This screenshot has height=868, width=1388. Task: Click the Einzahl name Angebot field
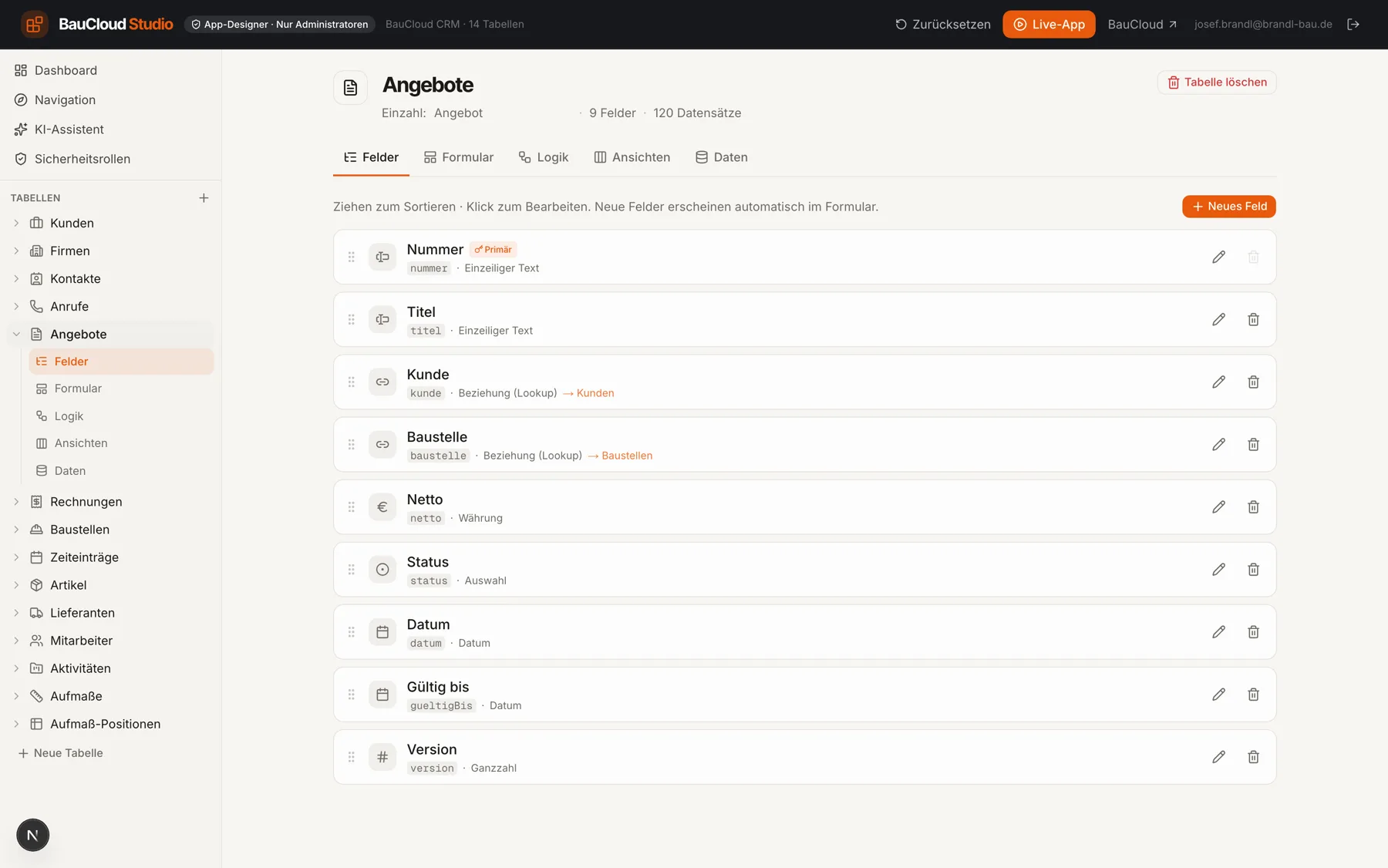pos(501,113)
